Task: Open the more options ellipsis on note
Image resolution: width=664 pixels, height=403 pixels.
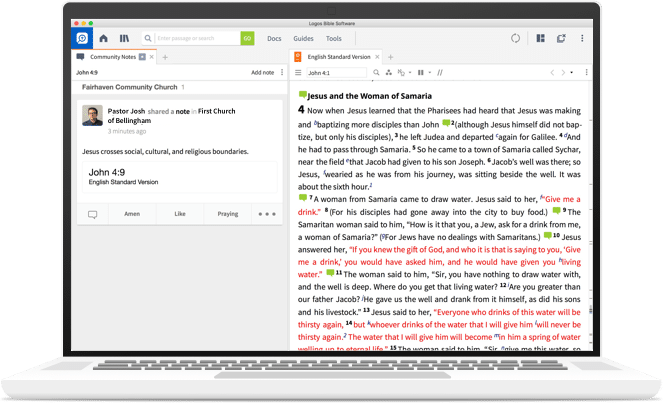Action: coord(266,214)
